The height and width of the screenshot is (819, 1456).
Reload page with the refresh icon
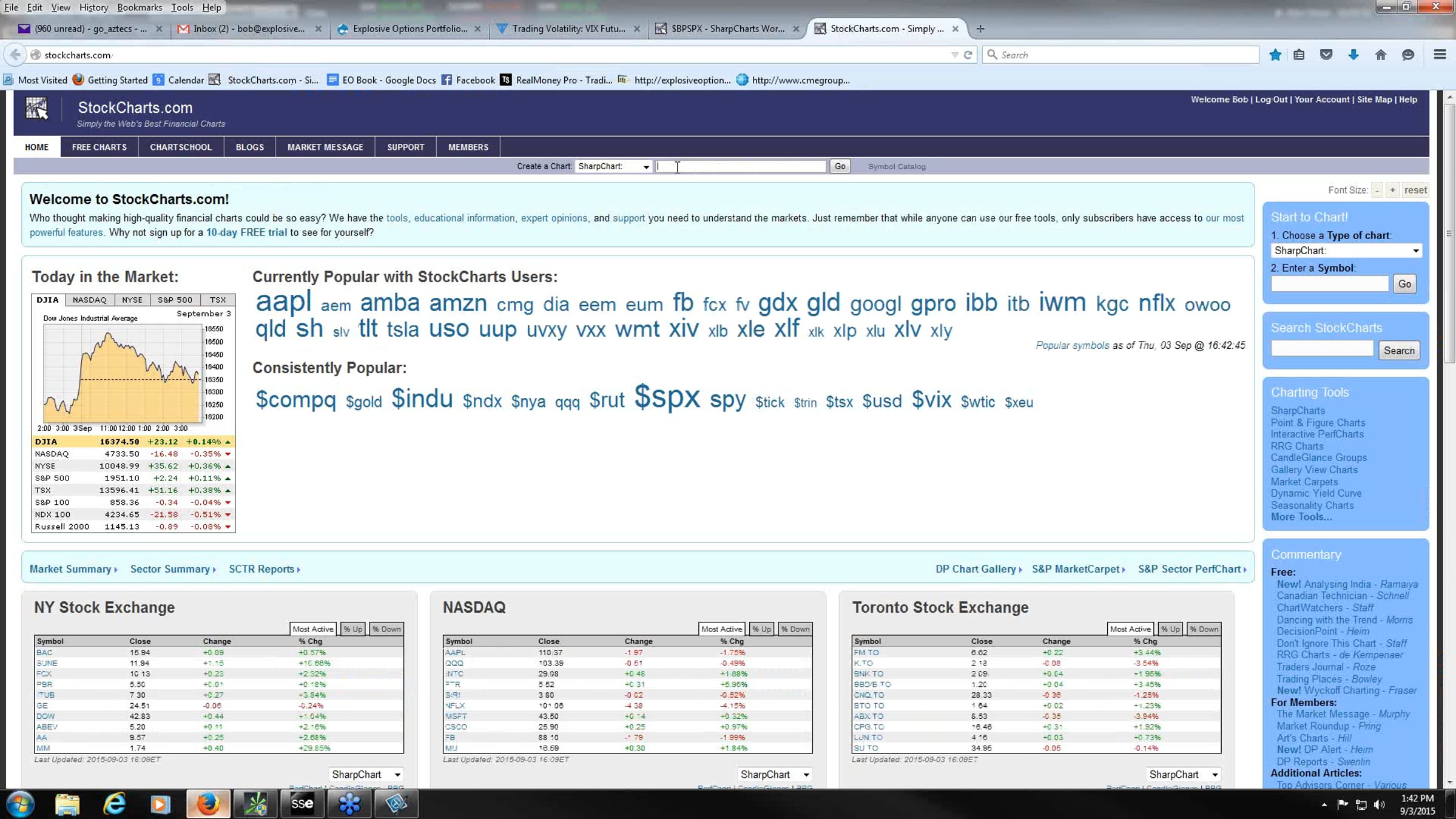click(968, 55)
